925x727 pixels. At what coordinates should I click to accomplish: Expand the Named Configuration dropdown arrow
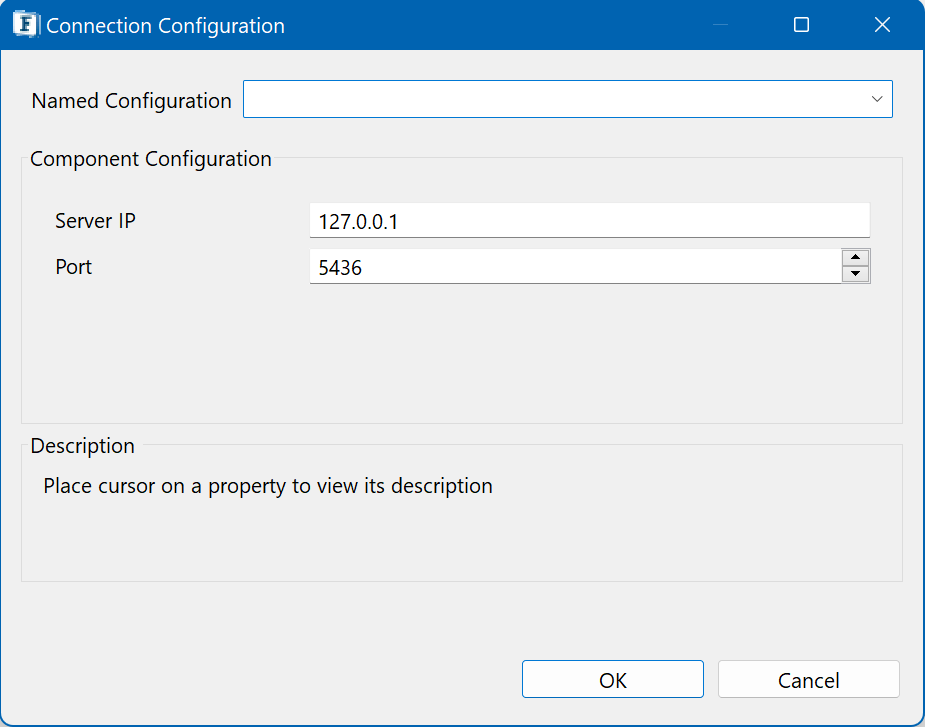(876, 100)
